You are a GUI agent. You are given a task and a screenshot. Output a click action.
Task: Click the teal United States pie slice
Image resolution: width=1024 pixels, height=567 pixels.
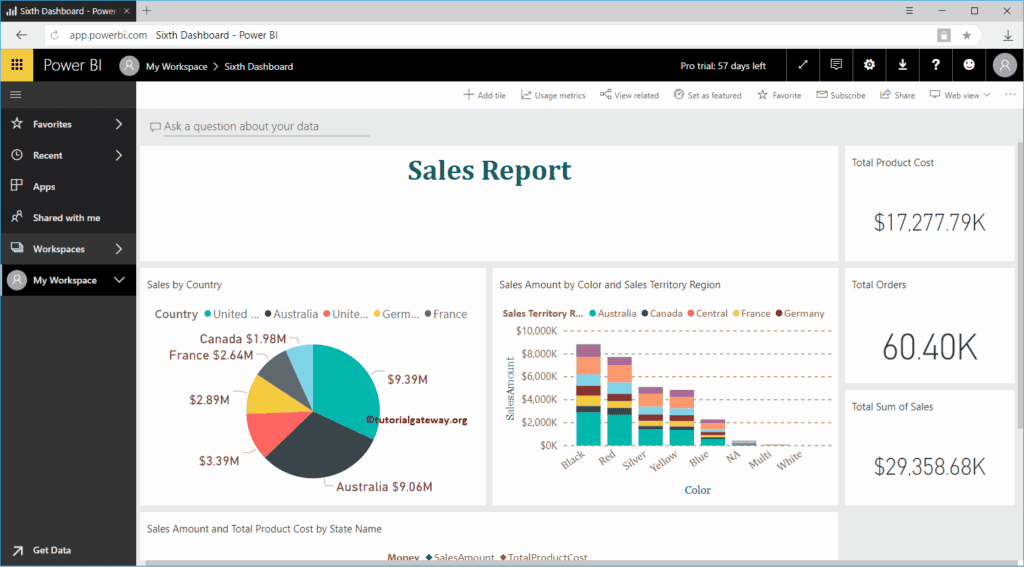(346, 385)
